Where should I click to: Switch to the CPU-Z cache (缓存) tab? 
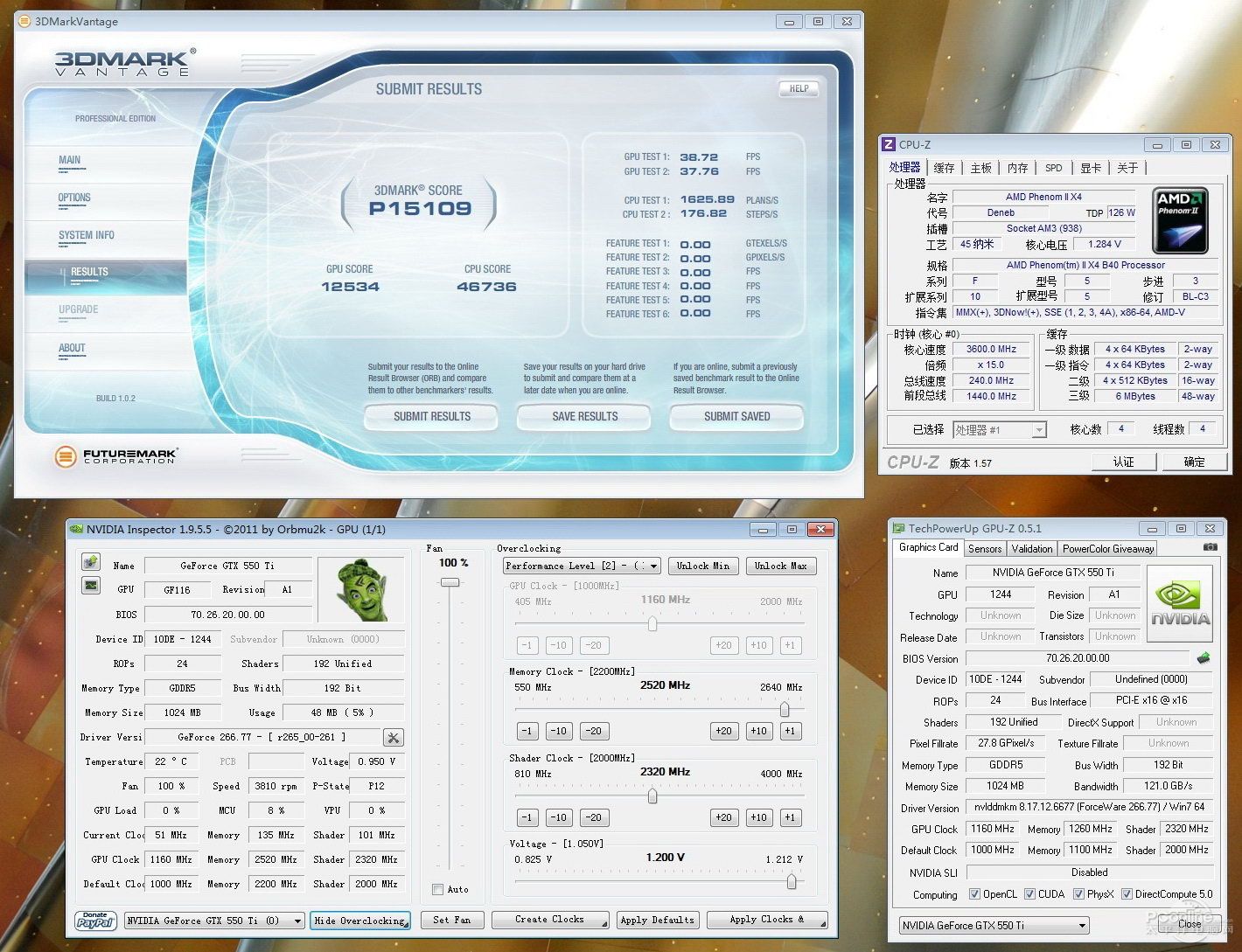pos(945,168)
